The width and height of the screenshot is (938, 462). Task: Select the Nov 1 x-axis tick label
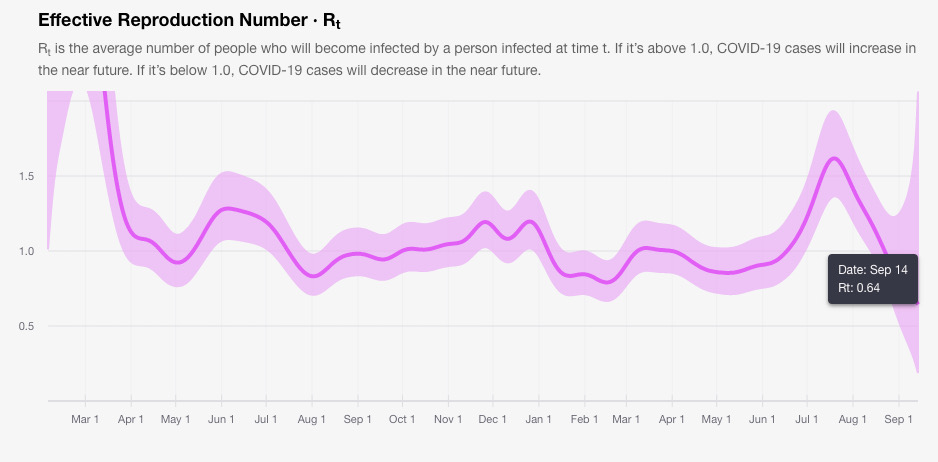[447, 419]
